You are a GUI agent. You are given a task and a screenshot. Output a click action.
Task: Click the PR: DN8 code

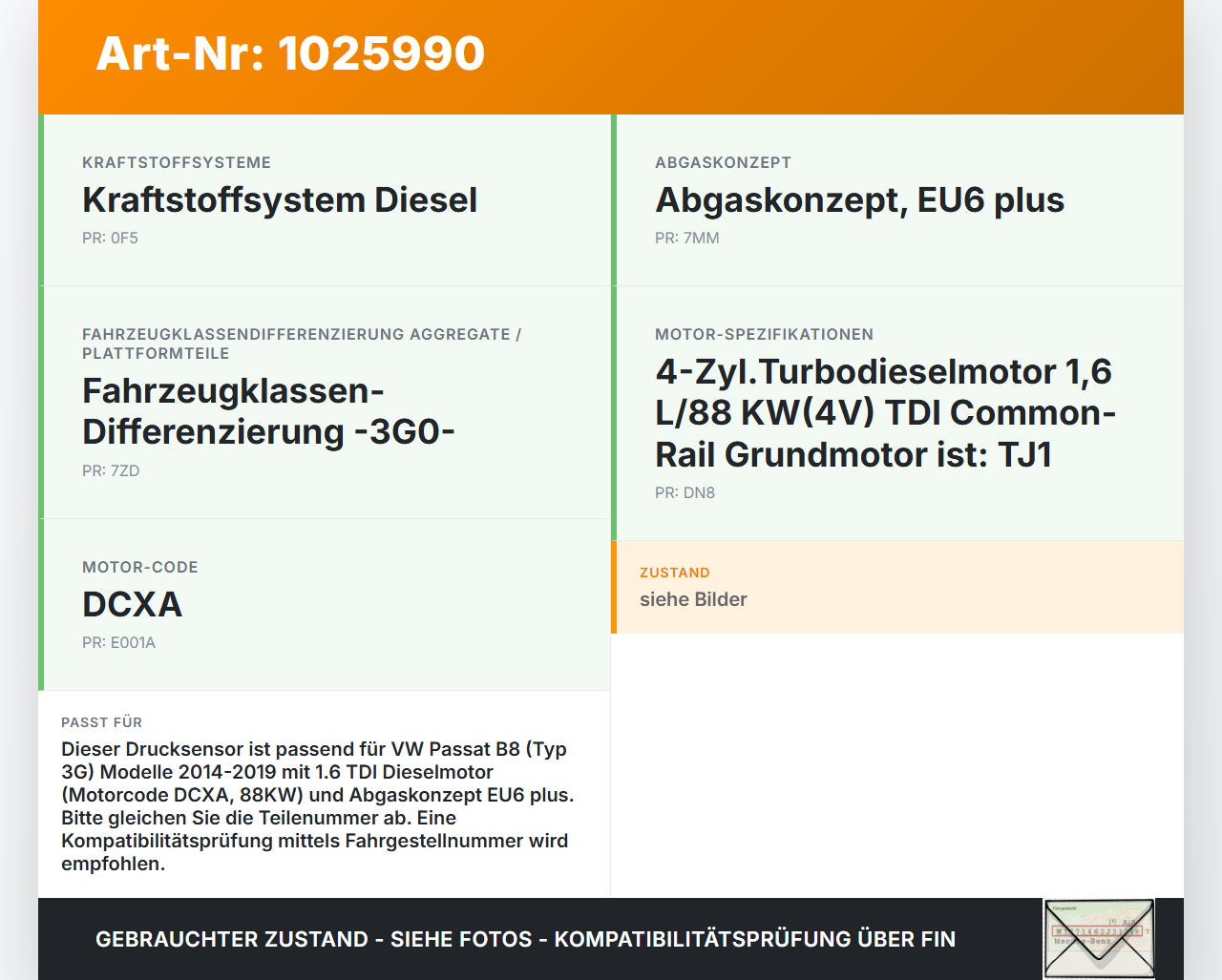click(x=685, y=492)
